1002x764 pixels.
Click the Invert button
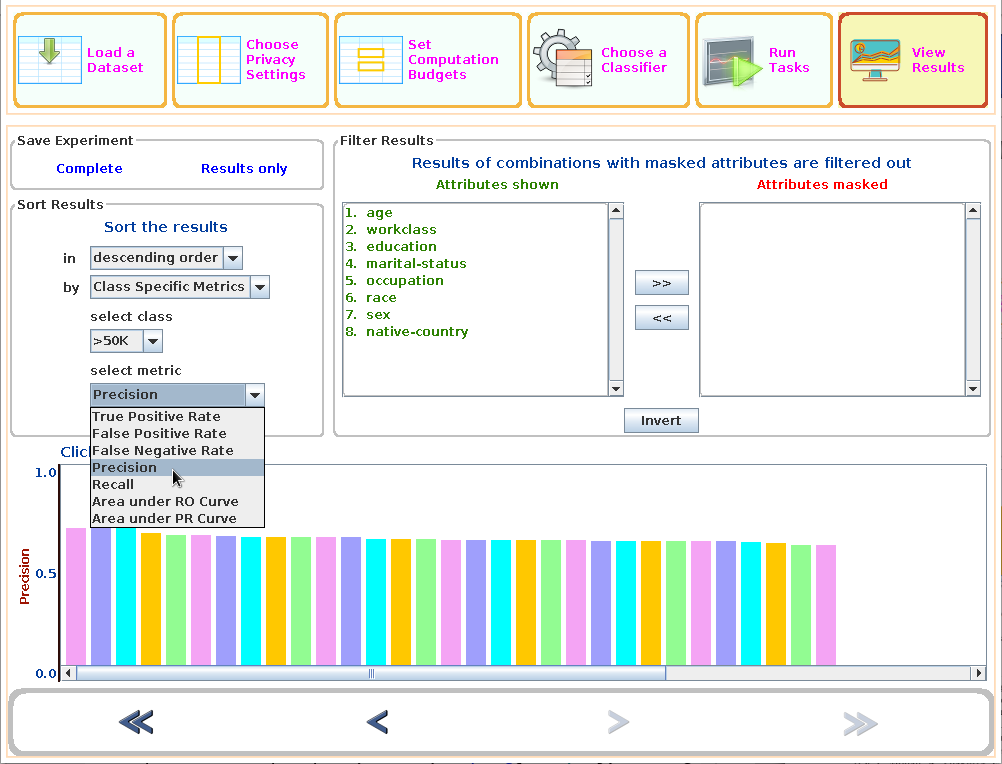(x=661, y=421)
